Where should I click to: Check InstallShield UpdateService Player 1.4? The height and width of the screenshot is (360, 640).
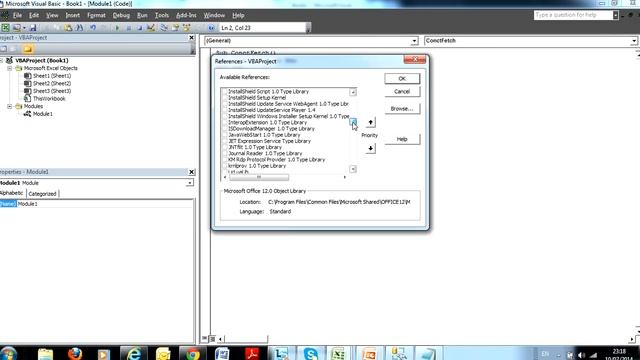(224, 110)
